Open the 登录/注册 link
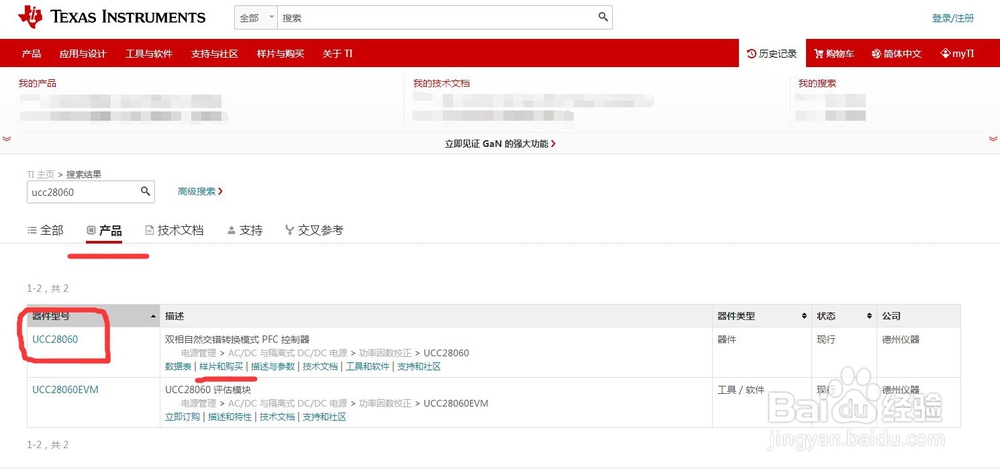The image size is (1000, 473). pos(953,18)
